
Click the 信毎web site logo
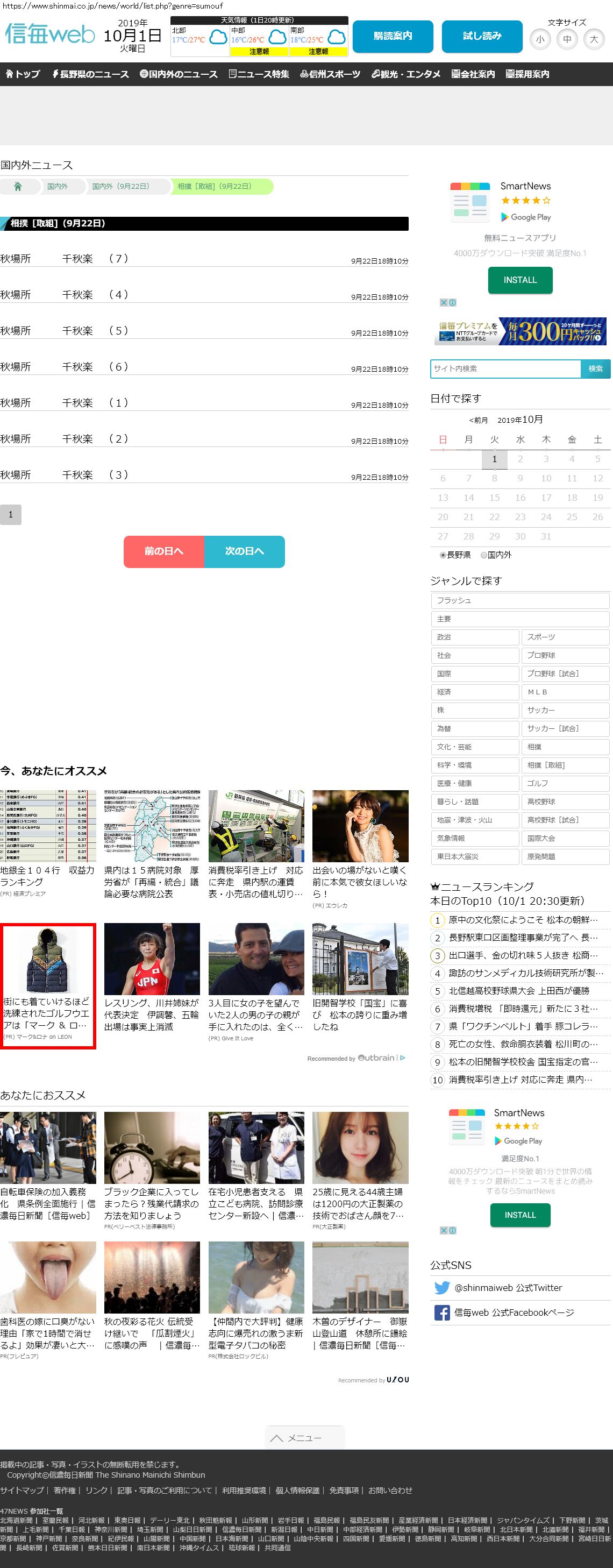pyautogui.click(x=50, y=35)
